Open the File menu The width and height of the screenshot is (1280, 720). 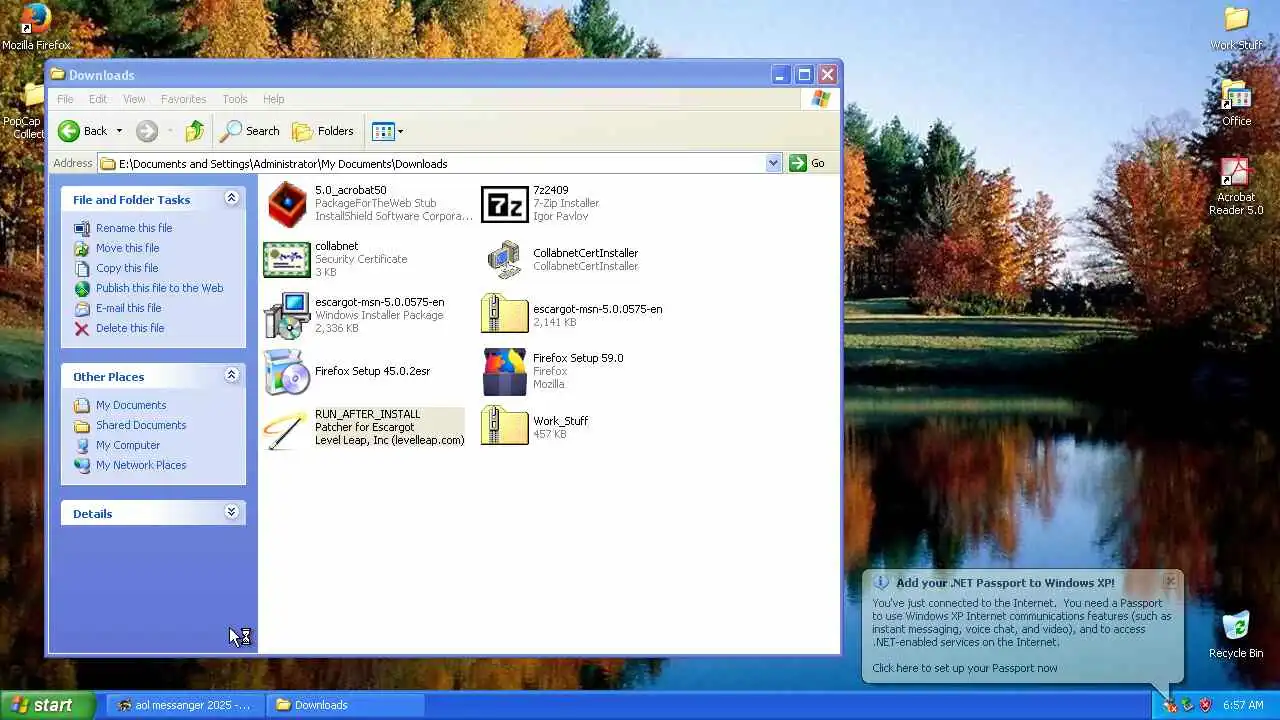(65, 99)
